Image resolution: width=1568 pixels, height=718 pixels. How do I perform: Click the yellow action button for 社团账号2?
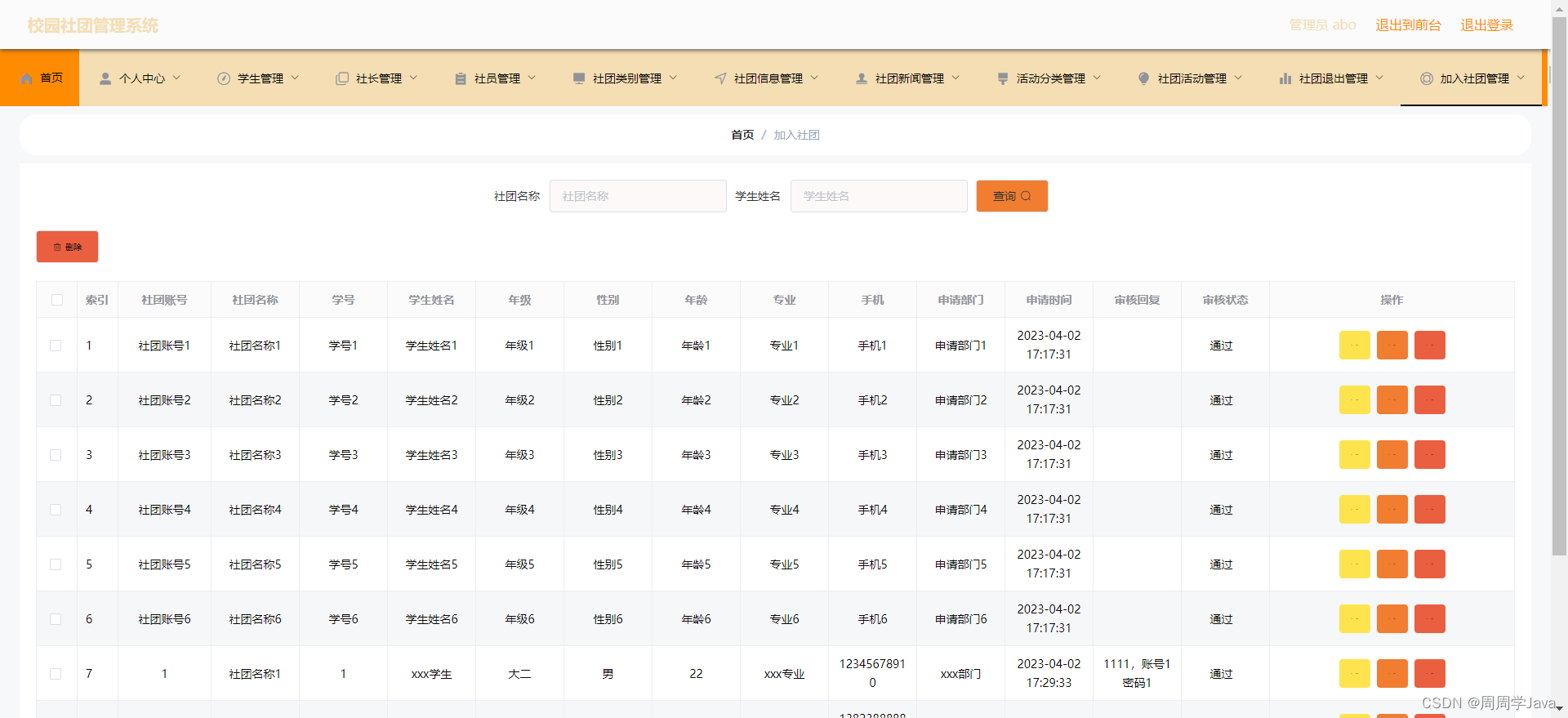pos(1354,400)
